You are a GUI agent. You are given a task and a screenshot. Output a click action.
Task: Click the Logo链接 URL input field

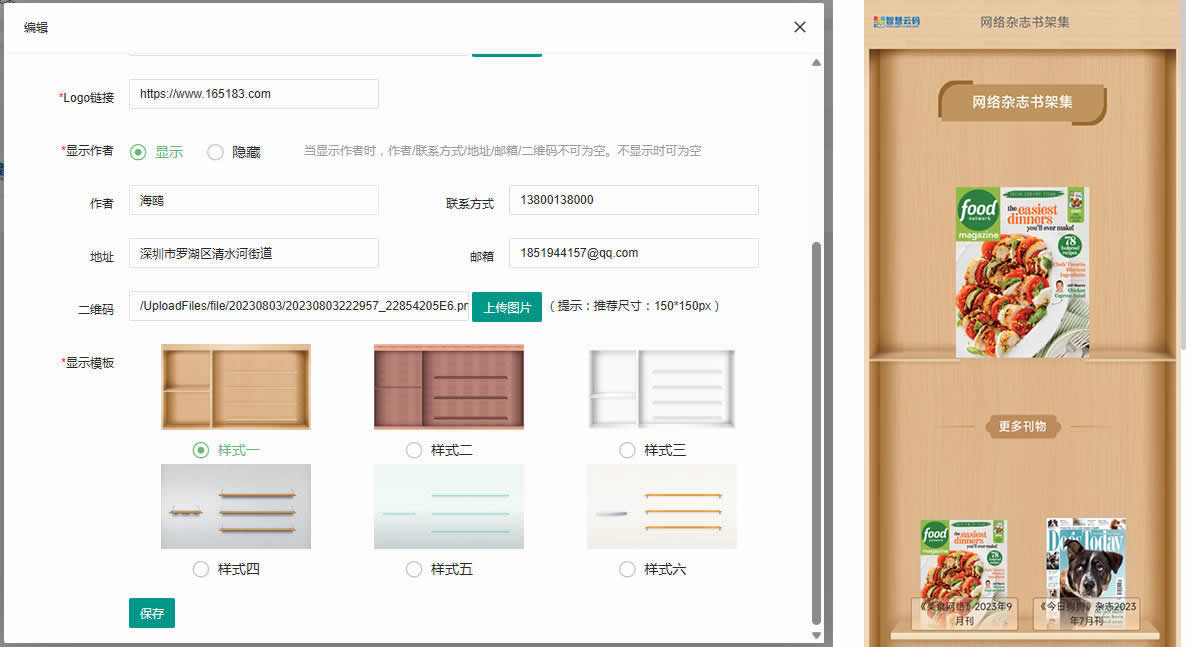click(x=254, y=94)
